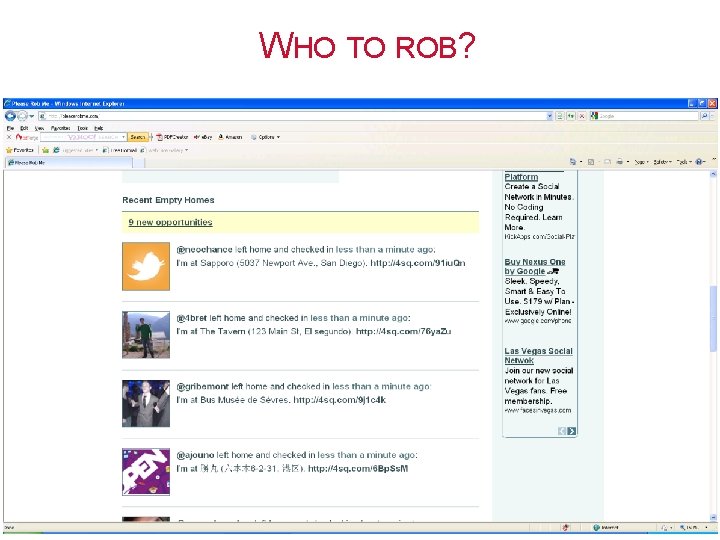
Task: Click the Help question mark icon
Action: click(x=700, y=162)
